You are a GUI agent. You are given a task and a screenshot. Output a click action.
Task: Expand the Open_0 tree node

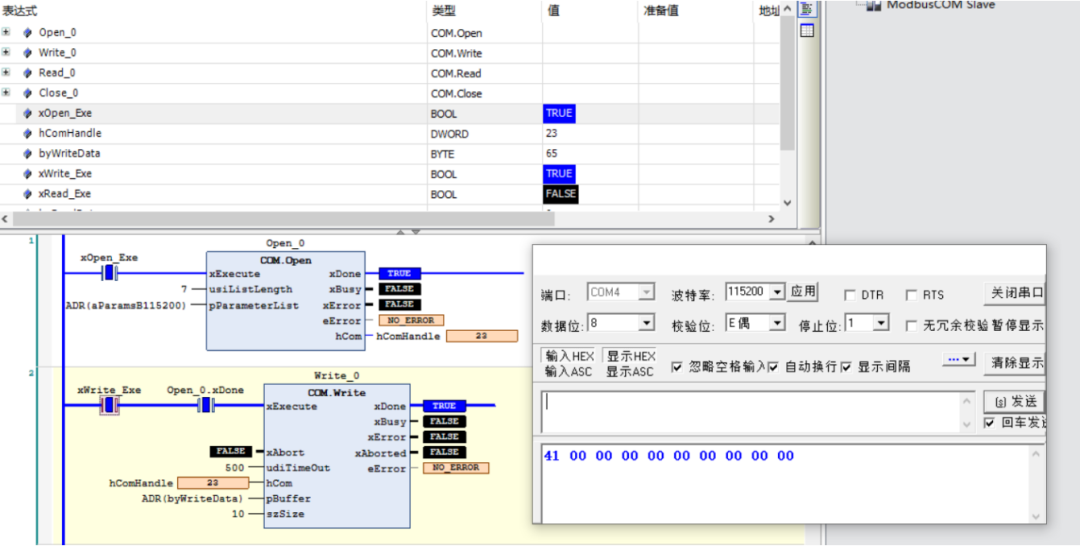pyautogui.click(x=7, y=33)
